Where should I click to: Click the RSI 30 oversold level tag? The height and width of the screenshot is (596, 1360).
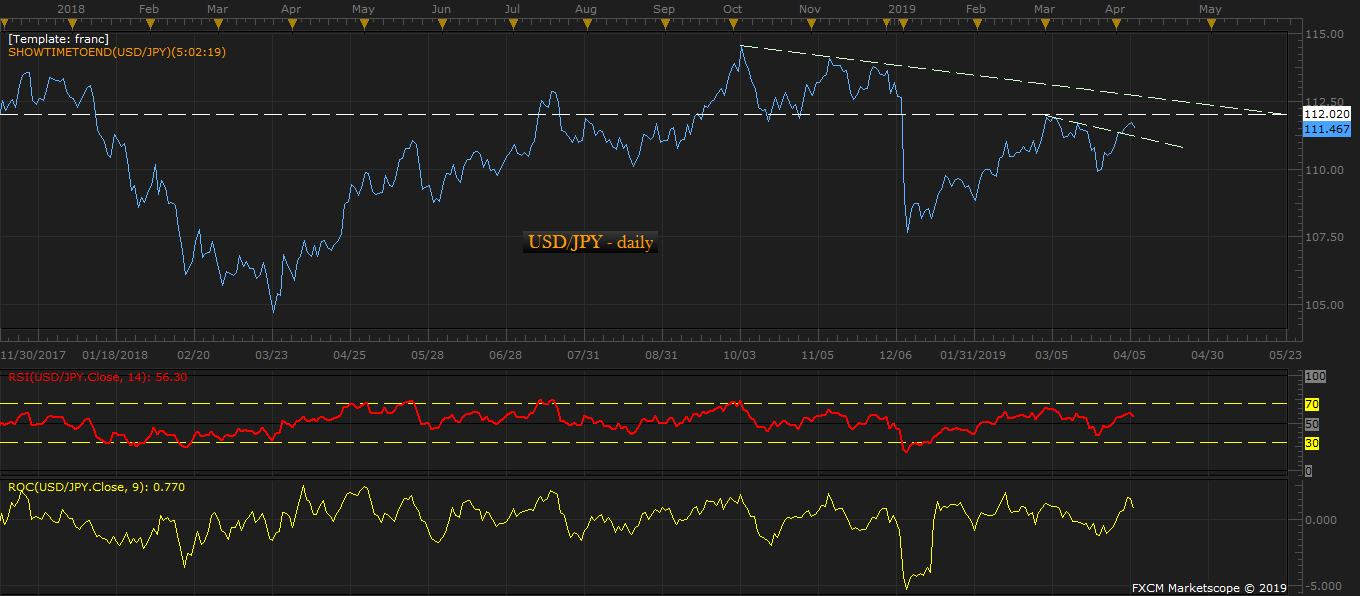coord(1311,442)
